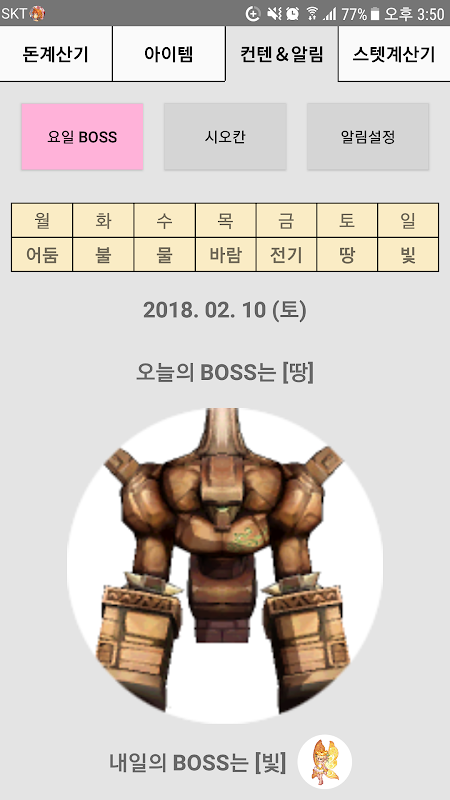Tap the battery icon in status bar
Screen dimensions: 450x800
(375, 14)
